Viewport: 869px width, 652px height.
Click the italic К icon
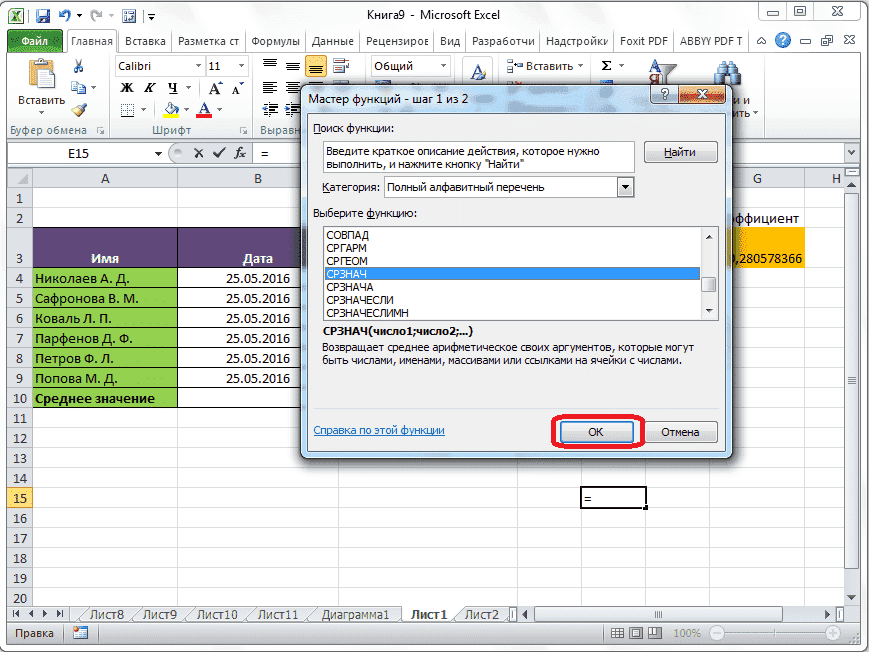(x=150, y=87)
